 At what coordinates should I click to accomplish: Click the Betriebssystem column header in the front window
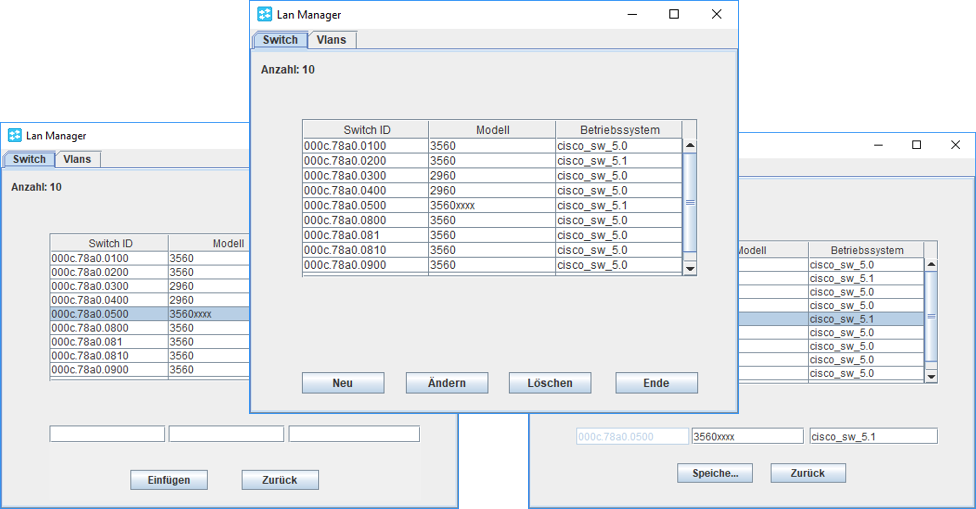coord(618,130)
